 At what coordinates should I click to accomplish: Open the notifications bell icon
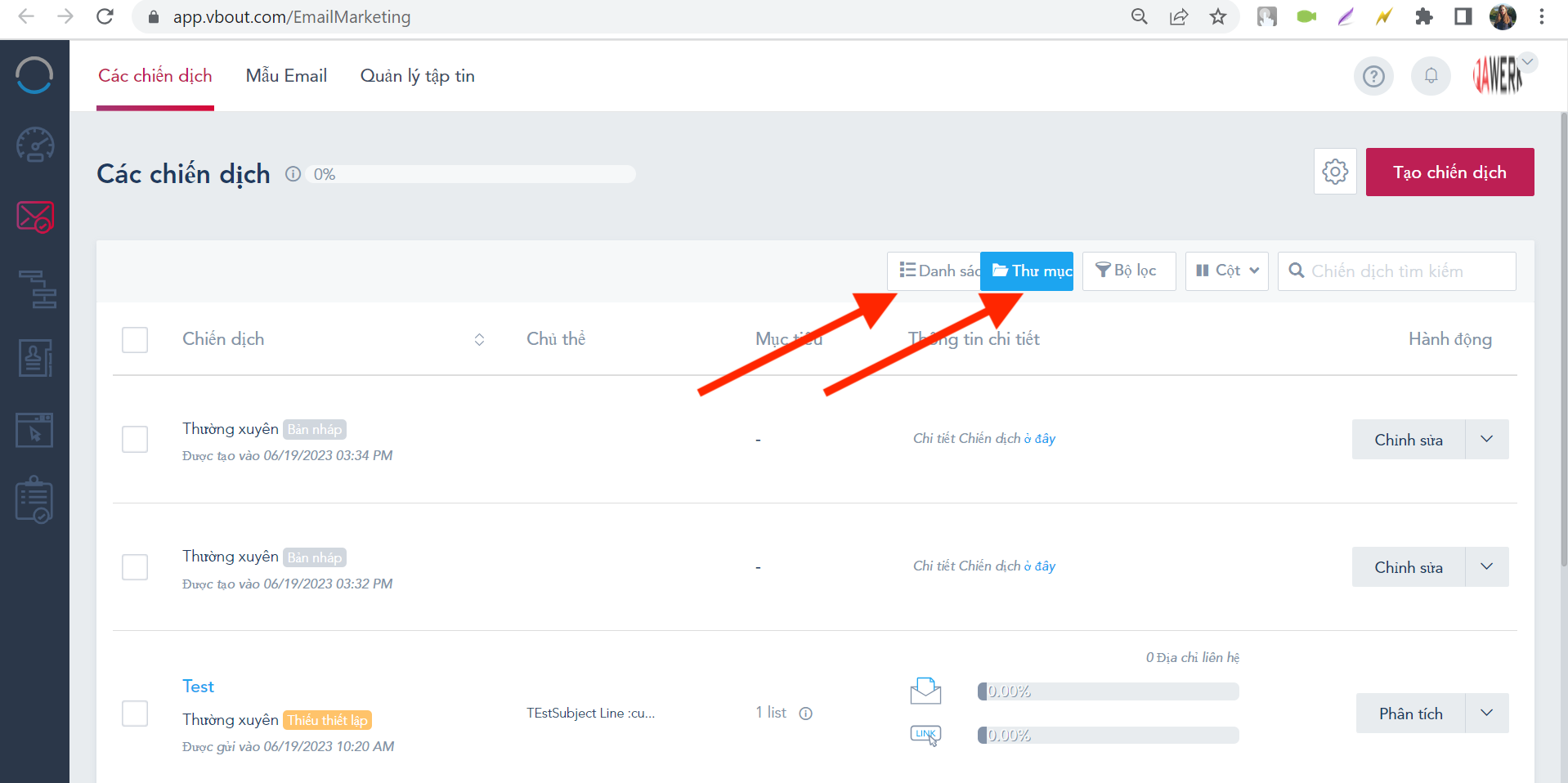(1431, 76)
